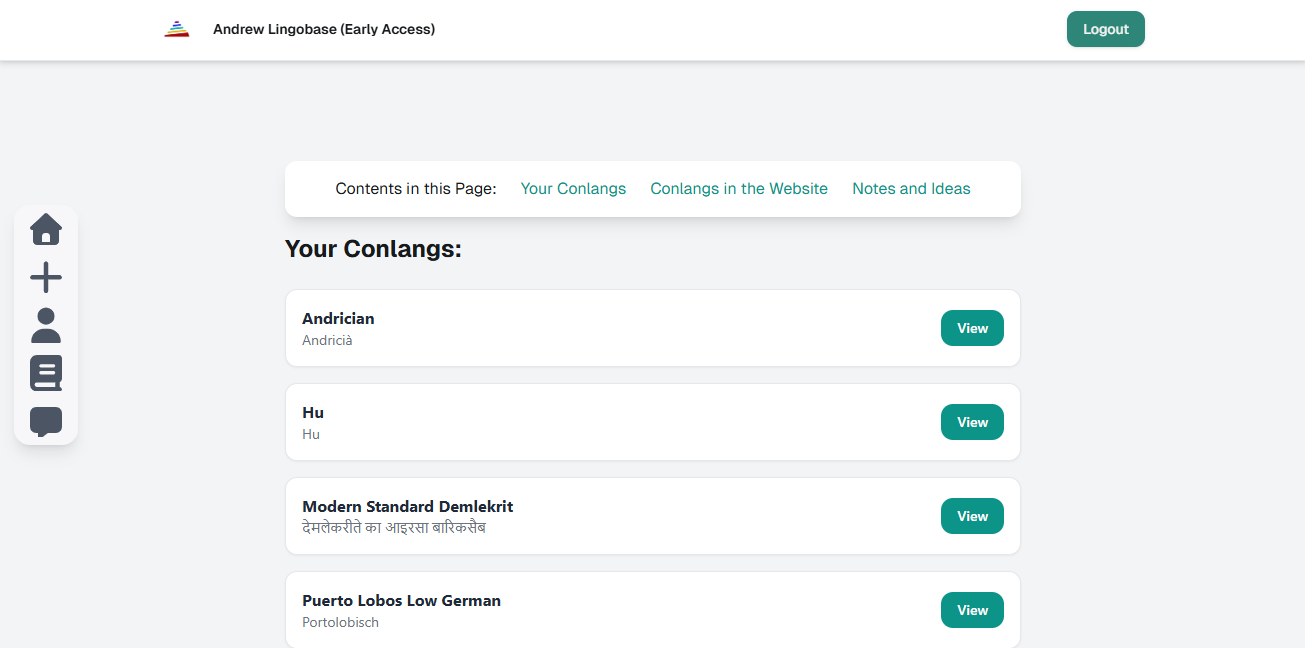Viewport: 1305px width, 648px height.
Task: Open the Conlangs in the Website link
Action: [739, 189]
